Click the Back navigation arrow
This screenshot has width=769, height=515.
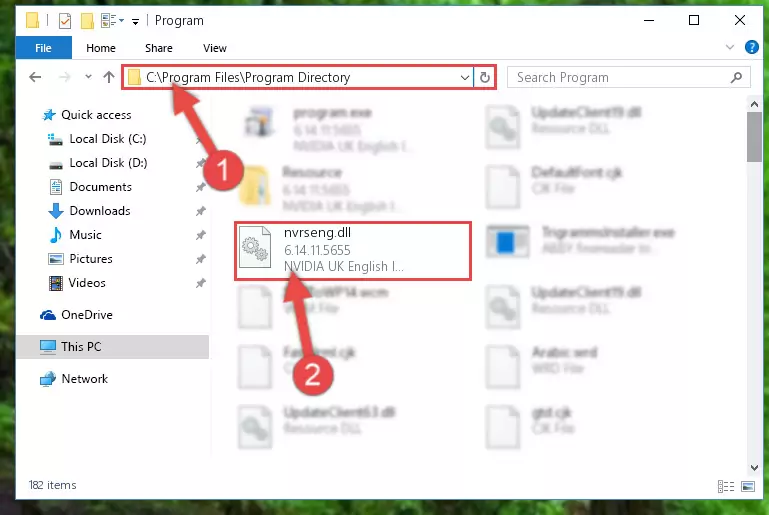tap(35, 77)
